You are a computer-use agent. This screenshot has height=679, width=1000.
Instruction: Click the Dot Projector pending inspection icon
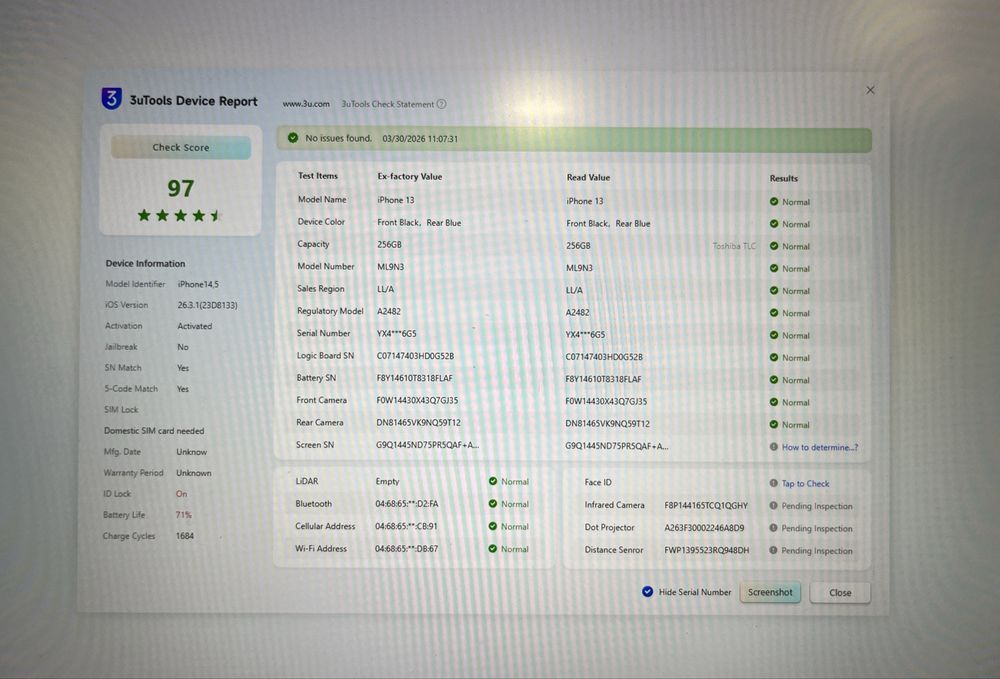click(x=774, y=528)
